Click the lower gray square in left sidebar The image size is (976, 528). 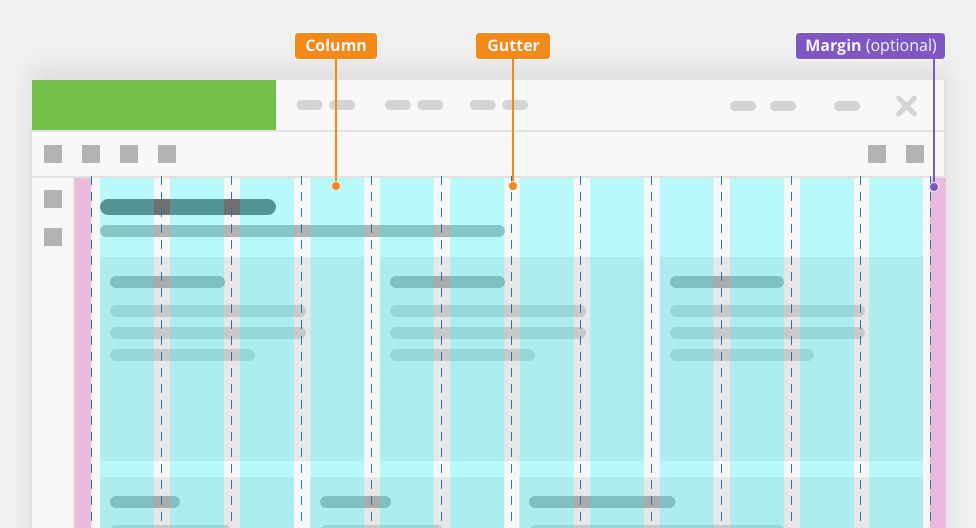tap(53, 237)
